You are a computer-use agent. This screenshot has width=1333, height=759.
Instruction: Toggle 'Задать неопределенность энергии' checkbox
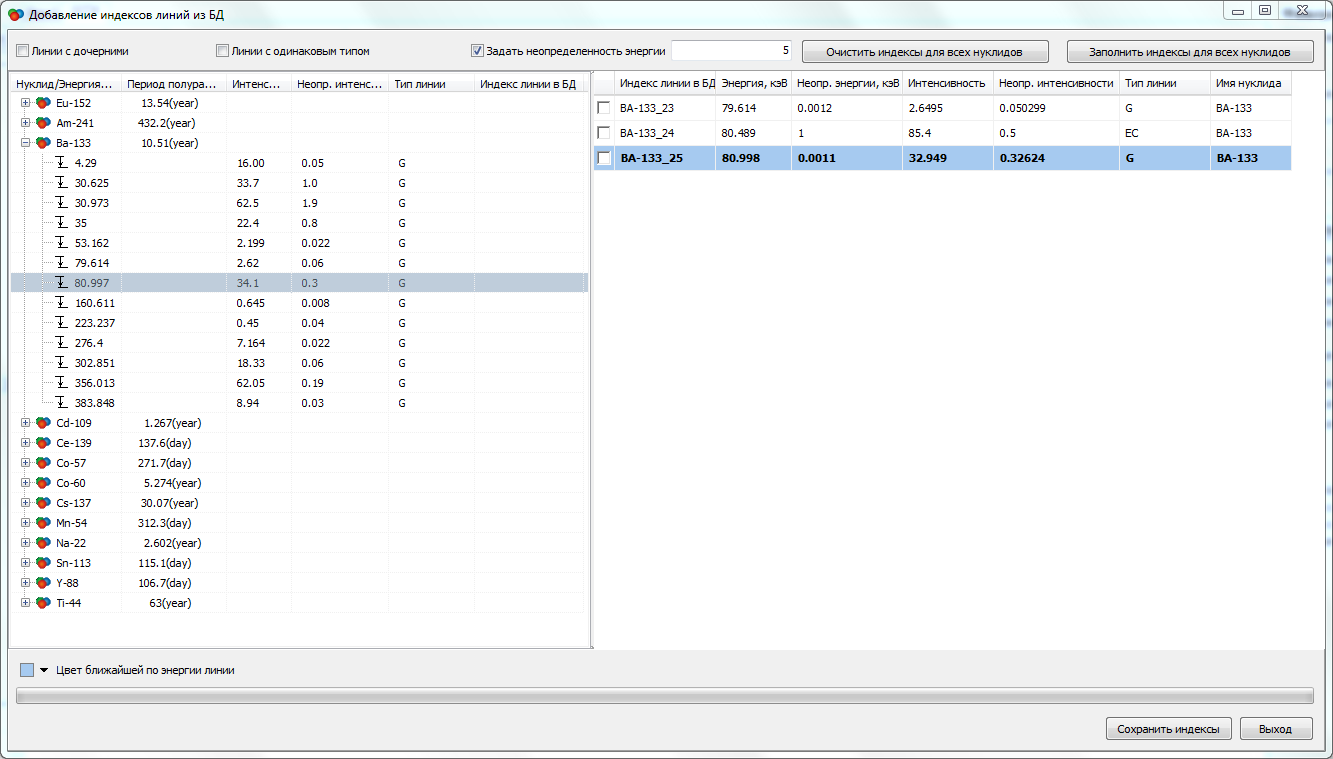coord(477,51)
